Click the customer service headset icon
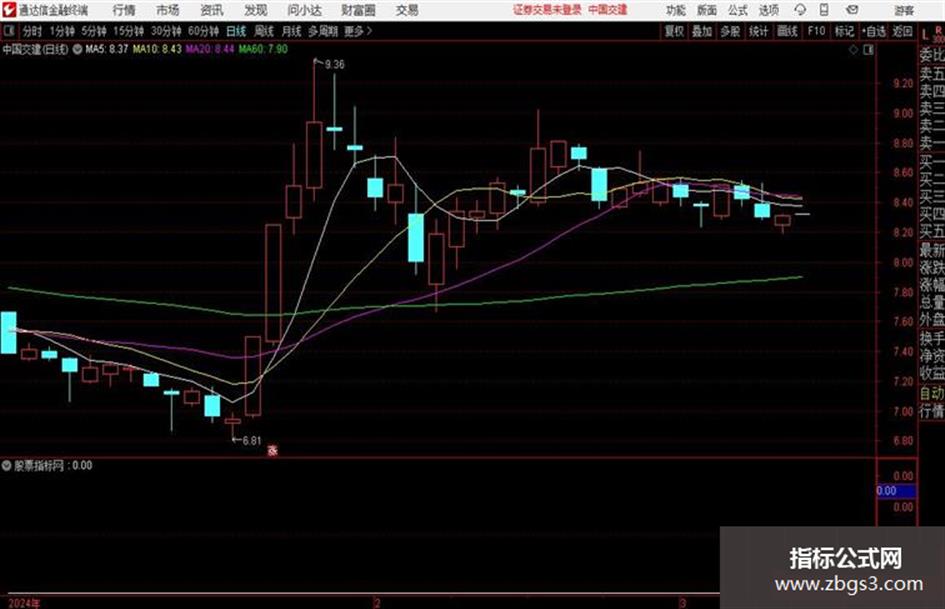This screenshot has height=609, width=945. [800, 10]
